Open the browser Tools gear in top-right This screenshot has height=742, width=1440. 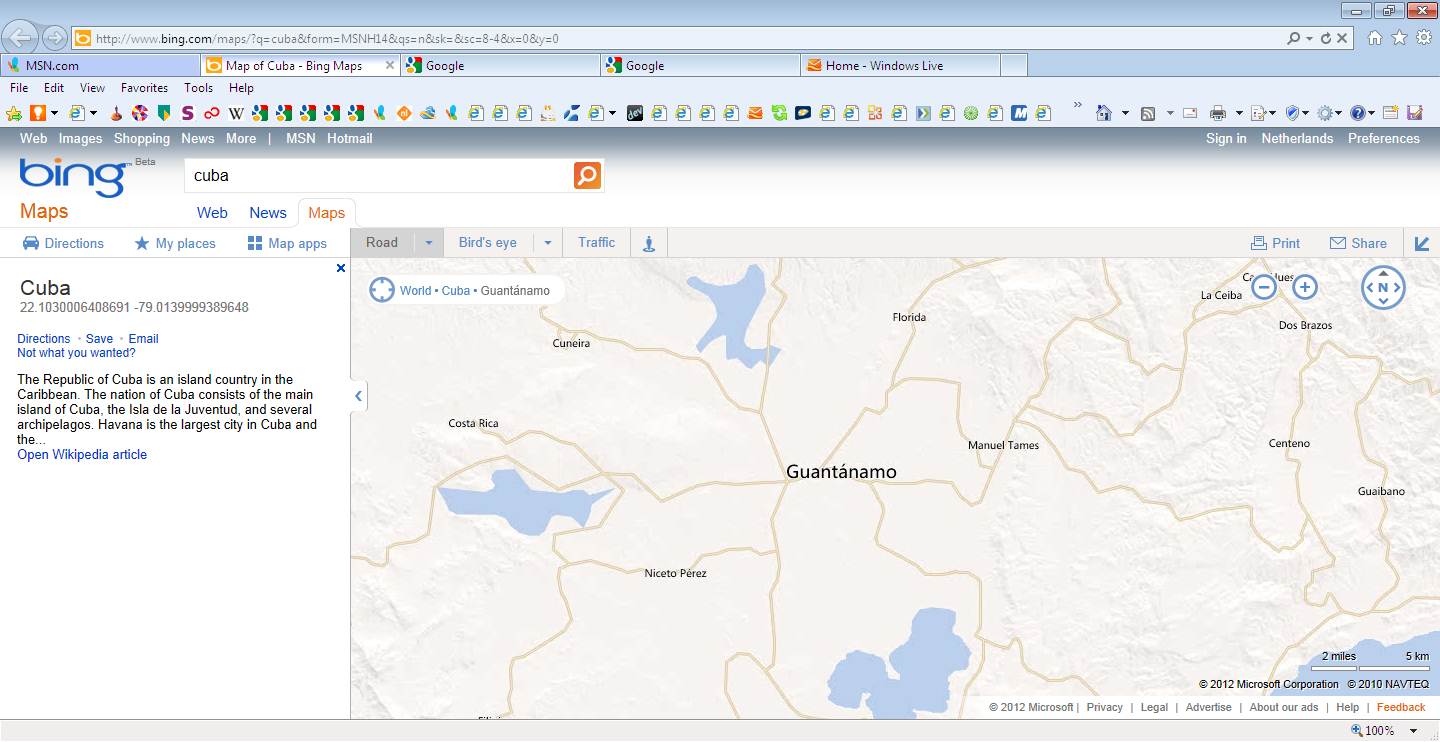(1424, 38)
